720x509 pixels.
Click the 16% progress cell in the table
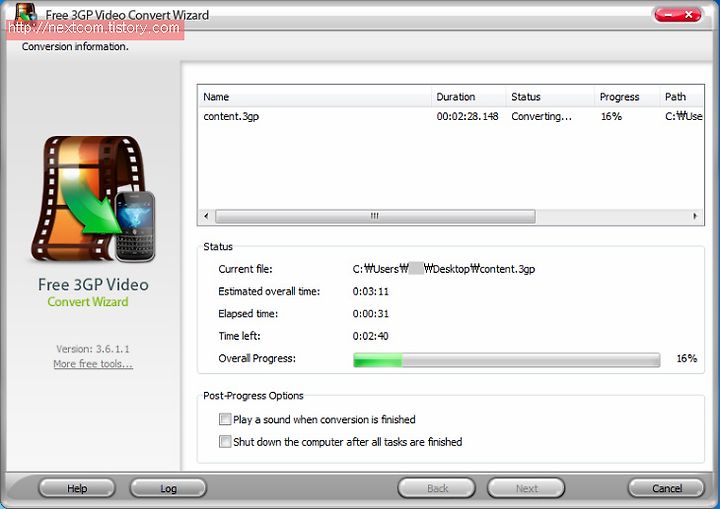point(611,116)
